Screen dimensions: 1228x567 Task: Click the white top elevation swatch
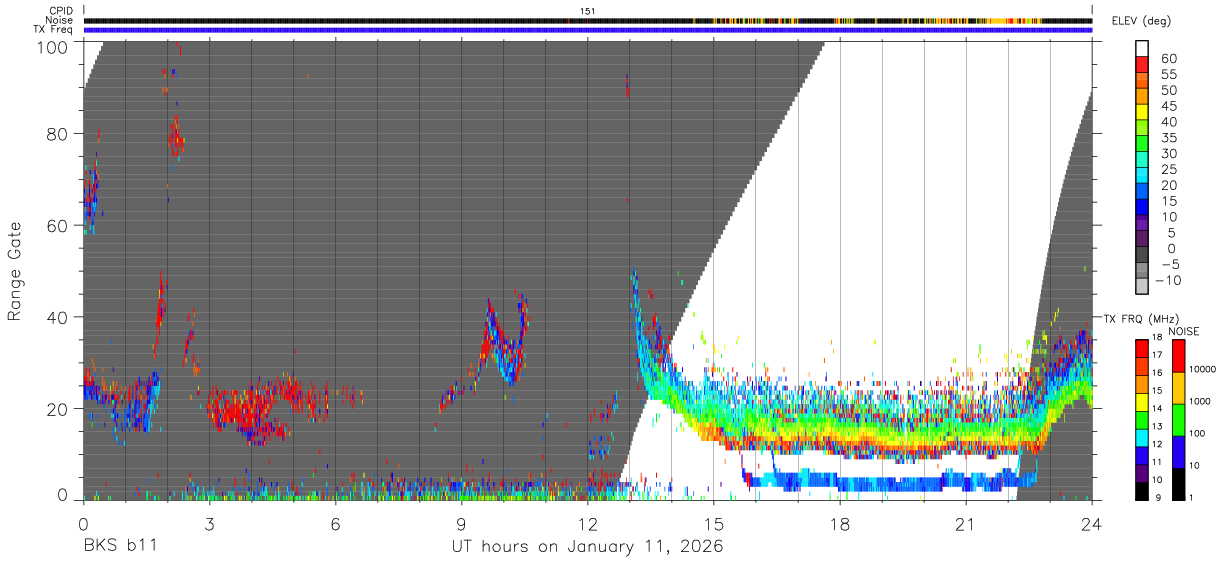click(x=1142, y=50)
